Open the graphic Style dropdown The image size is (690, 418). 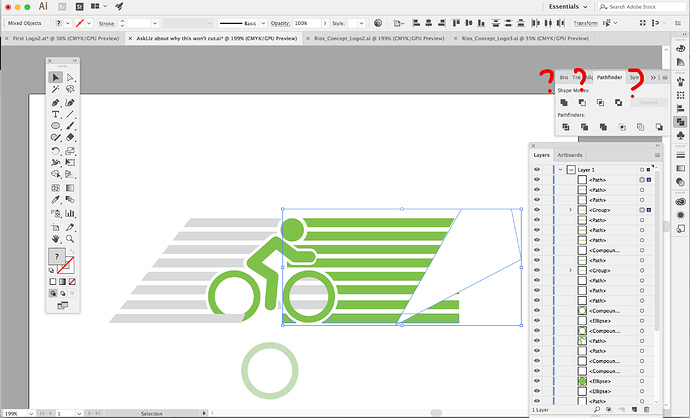(x=361, y=23)
